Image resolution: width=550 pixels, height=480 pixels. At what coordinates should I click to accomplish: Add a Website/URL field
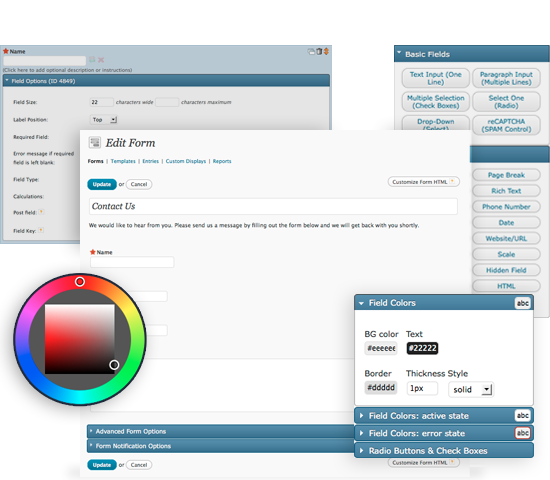pos(506,238)
